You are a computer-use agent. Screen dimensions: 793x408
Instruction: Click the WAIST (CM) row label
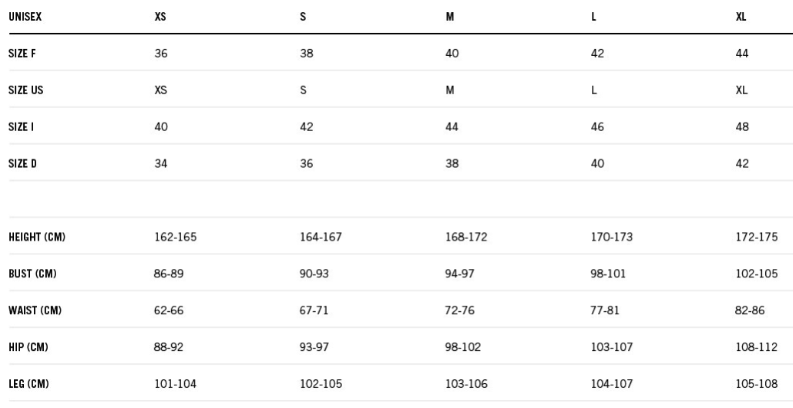(35, 310)
